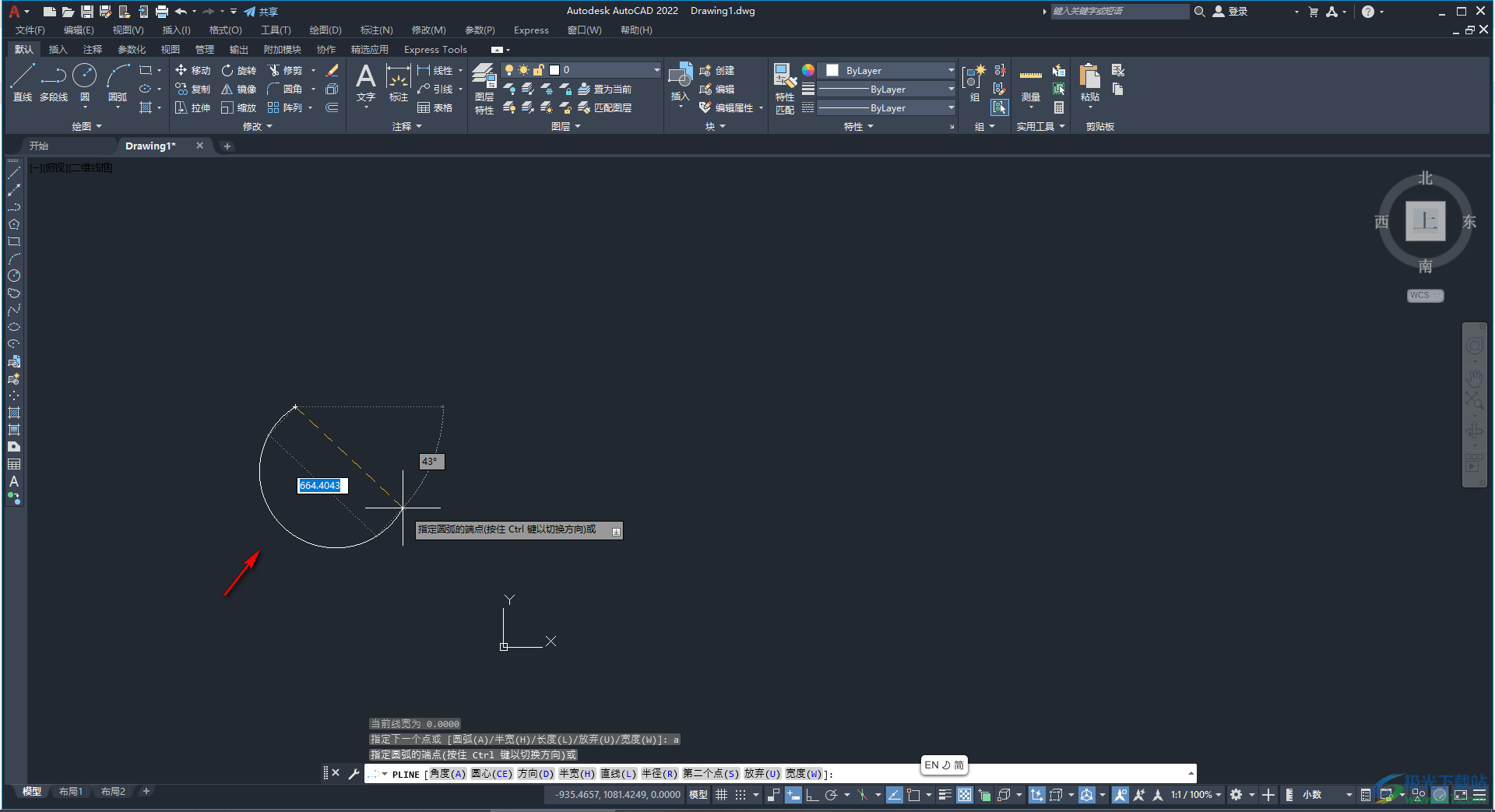Screen dimensions: 1495x812
Task: Click the search keyword input field
Action: [x=1120, y=11]
